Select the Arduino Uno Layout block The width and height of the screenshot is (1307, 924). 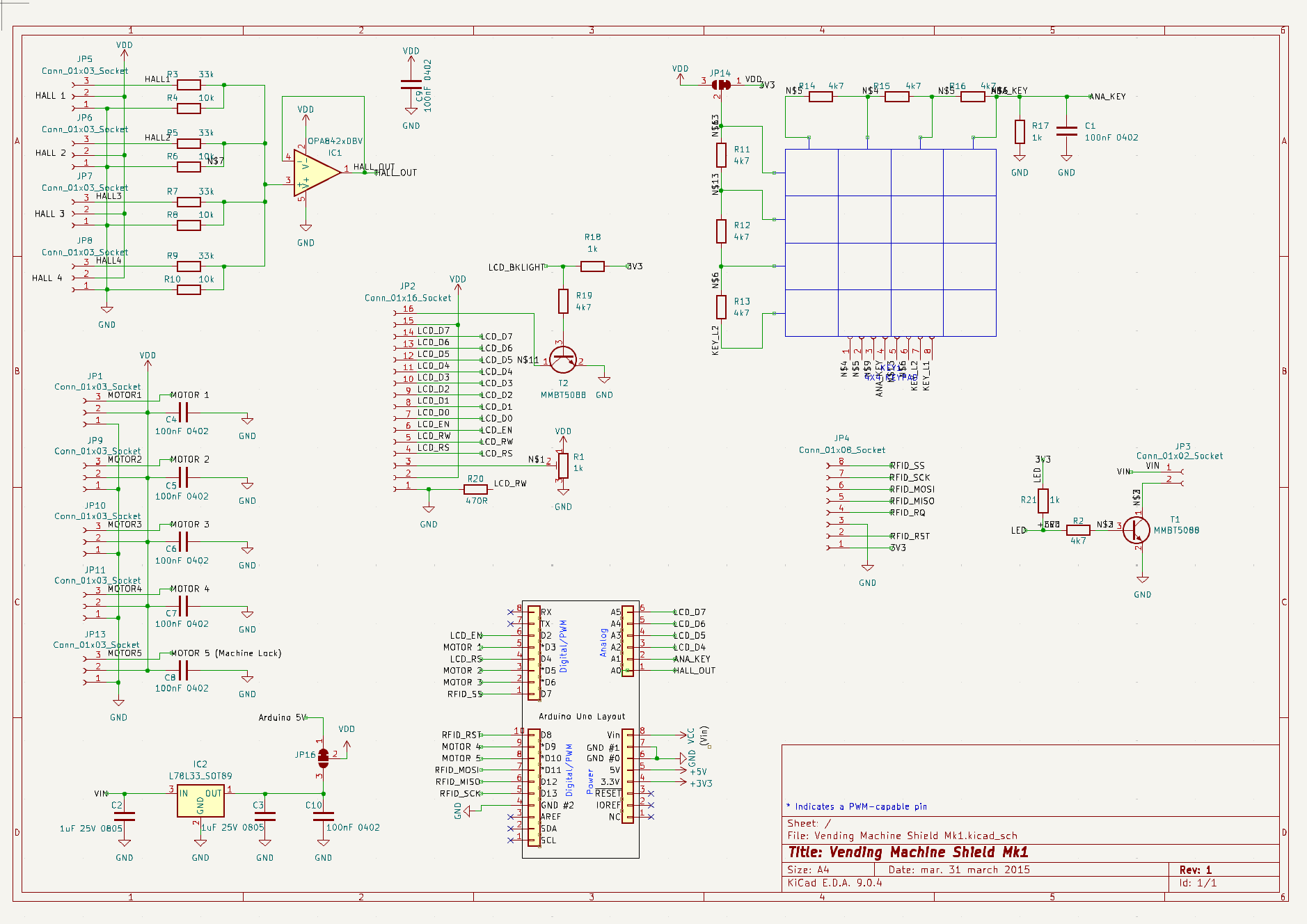[x=581, y=717]
